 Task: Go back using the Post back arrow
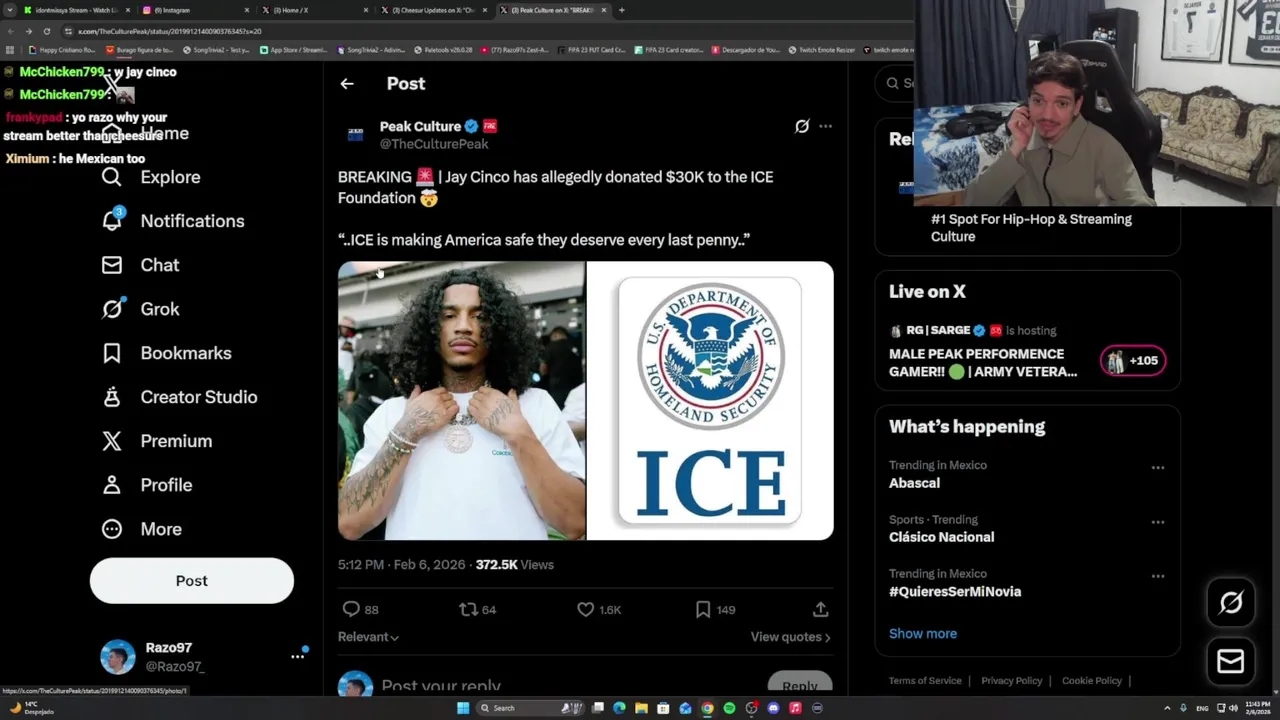pos(347,84)
